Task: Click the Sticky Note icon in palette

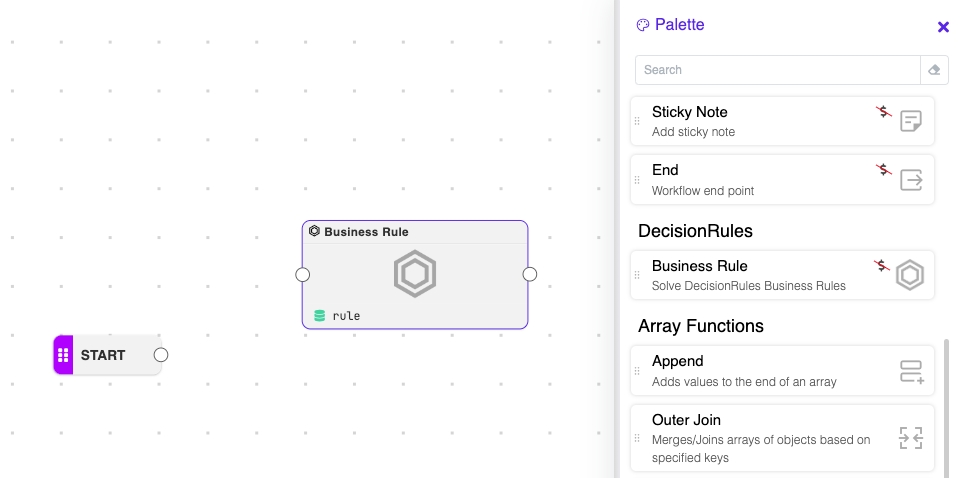Action: point(910,122)
